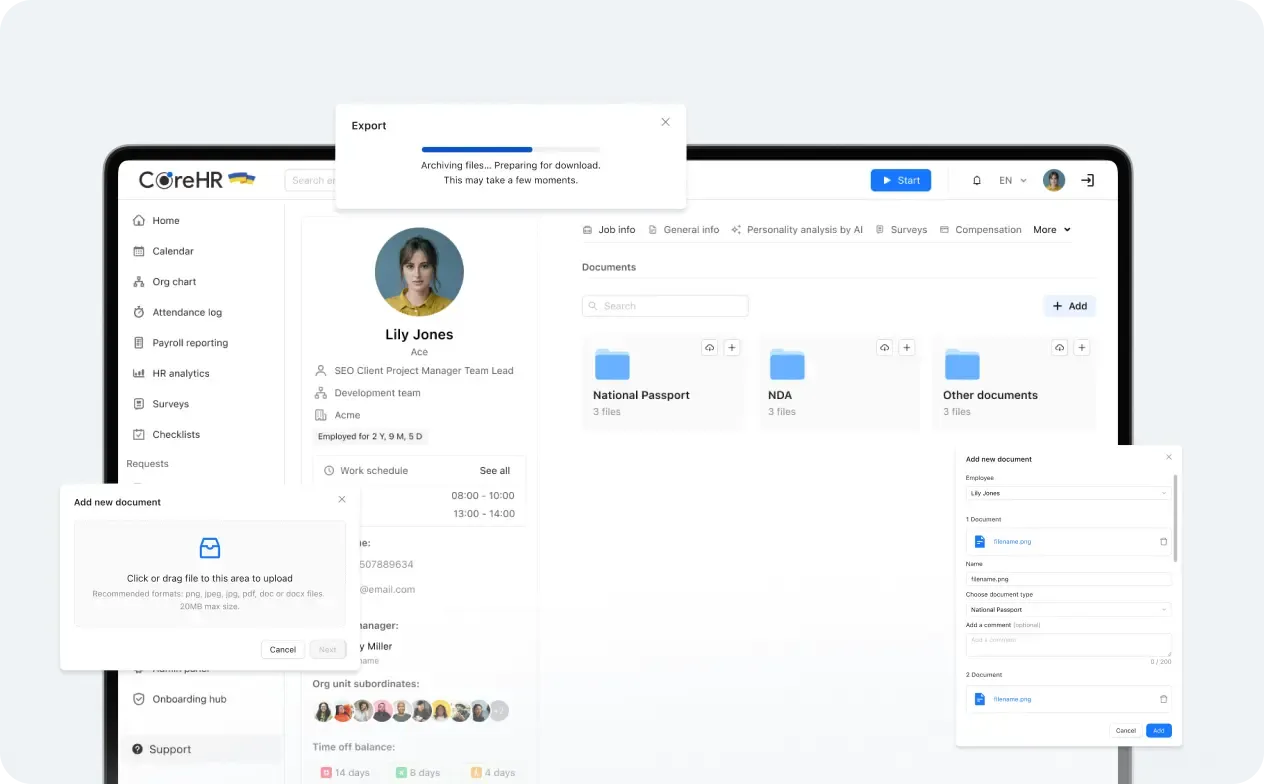Image resolution: width=1264 pixels, height=784 pixels.
Task: Click the documents Search field
Action: 665,306
